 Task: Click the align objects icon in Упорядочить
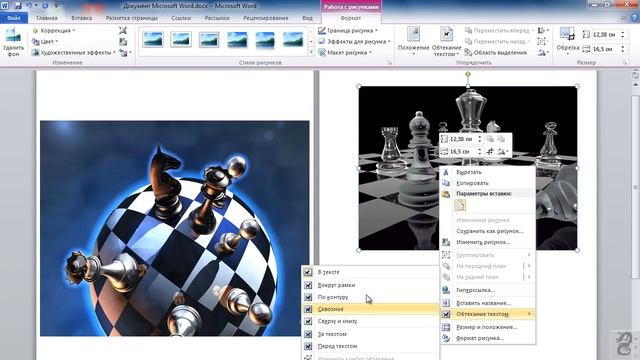tap(543, 31)
